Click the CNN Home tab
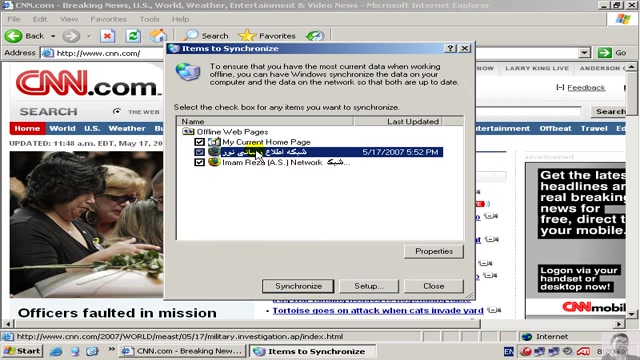This screenshot has height=360, width=640. tap(27, 128)
